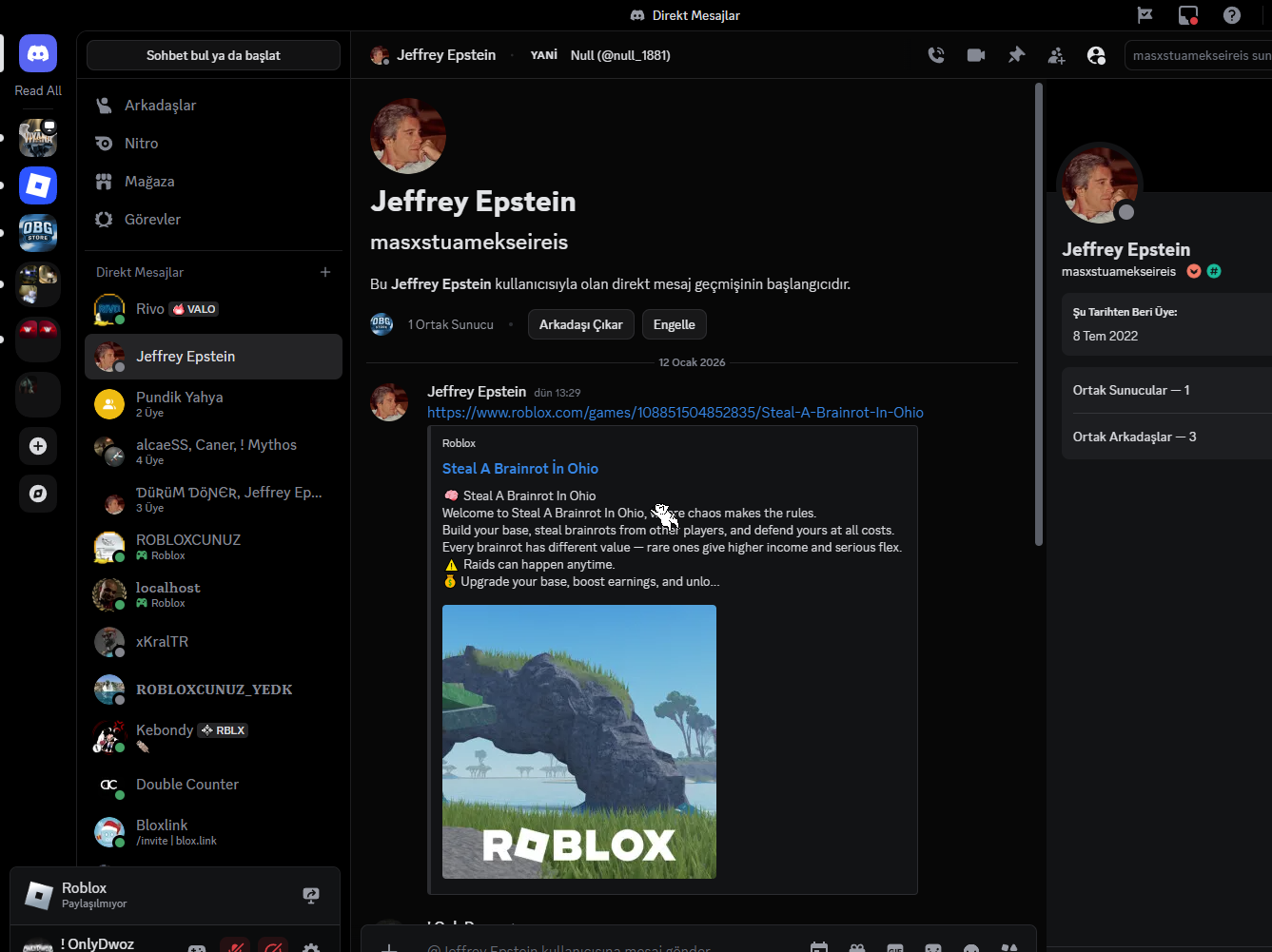Viewport: 1272px width, 952px height.
Task: Open the Pundik Yahya group chat
Action: (x=213, y=404)
